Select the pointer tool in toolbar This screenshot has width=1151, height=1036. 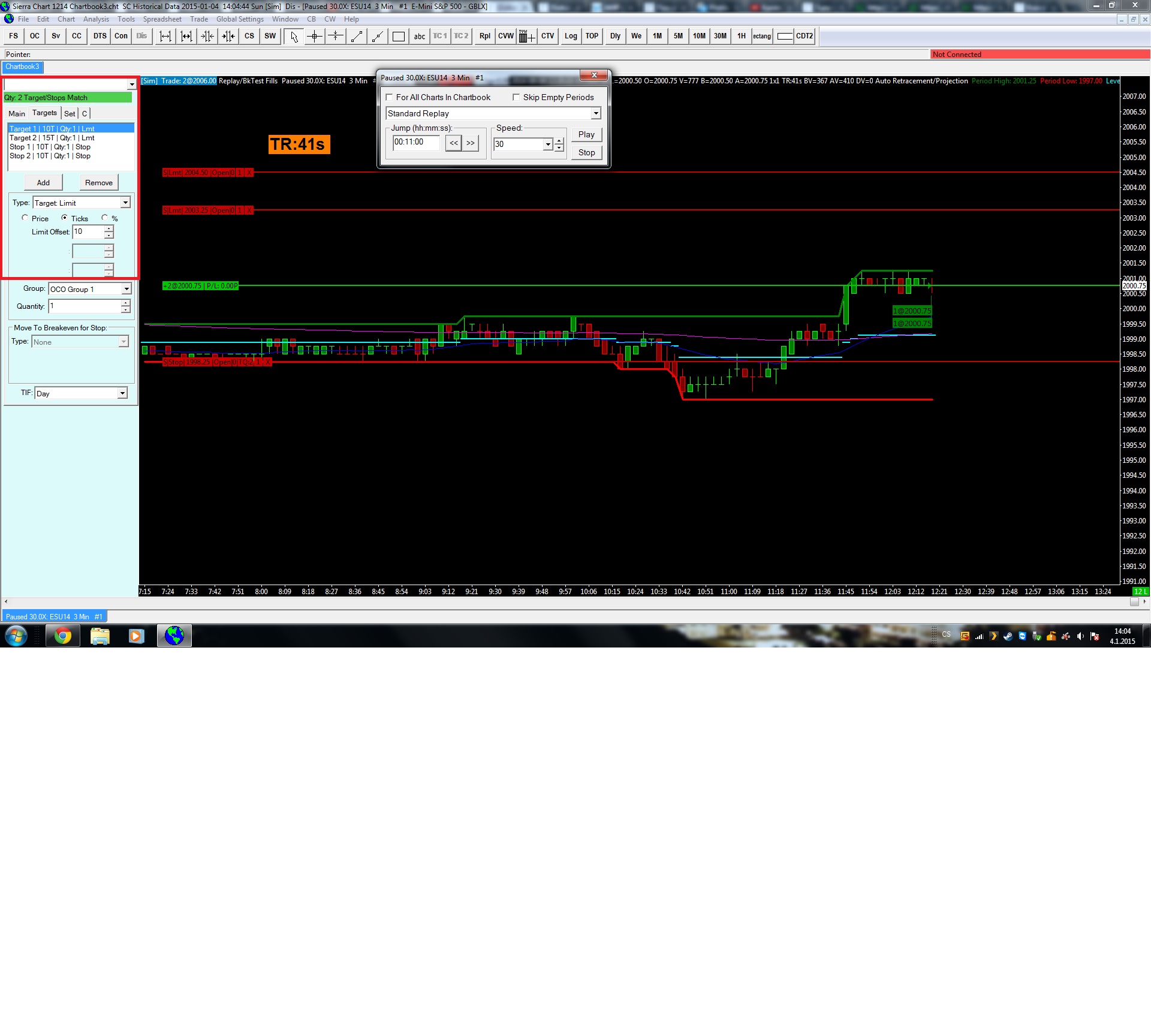(294, 37)
